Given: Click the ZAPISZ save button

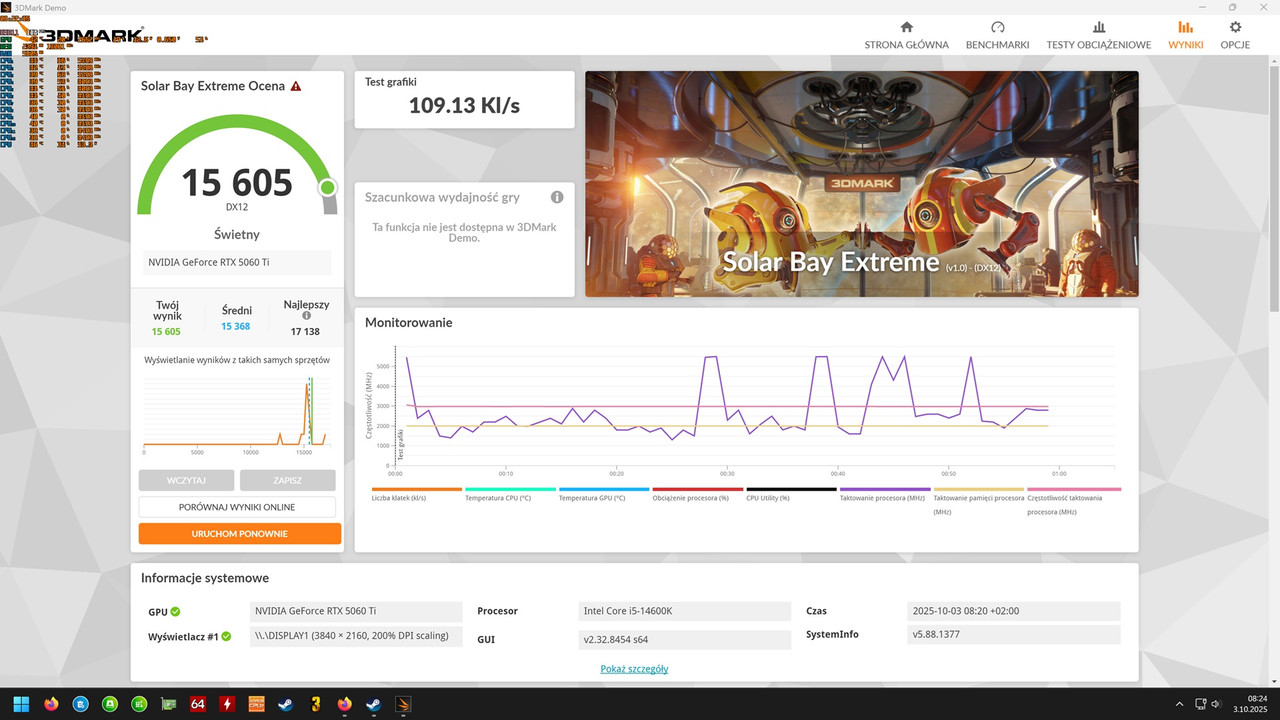Looking at the screenshot, I should 288,481.
